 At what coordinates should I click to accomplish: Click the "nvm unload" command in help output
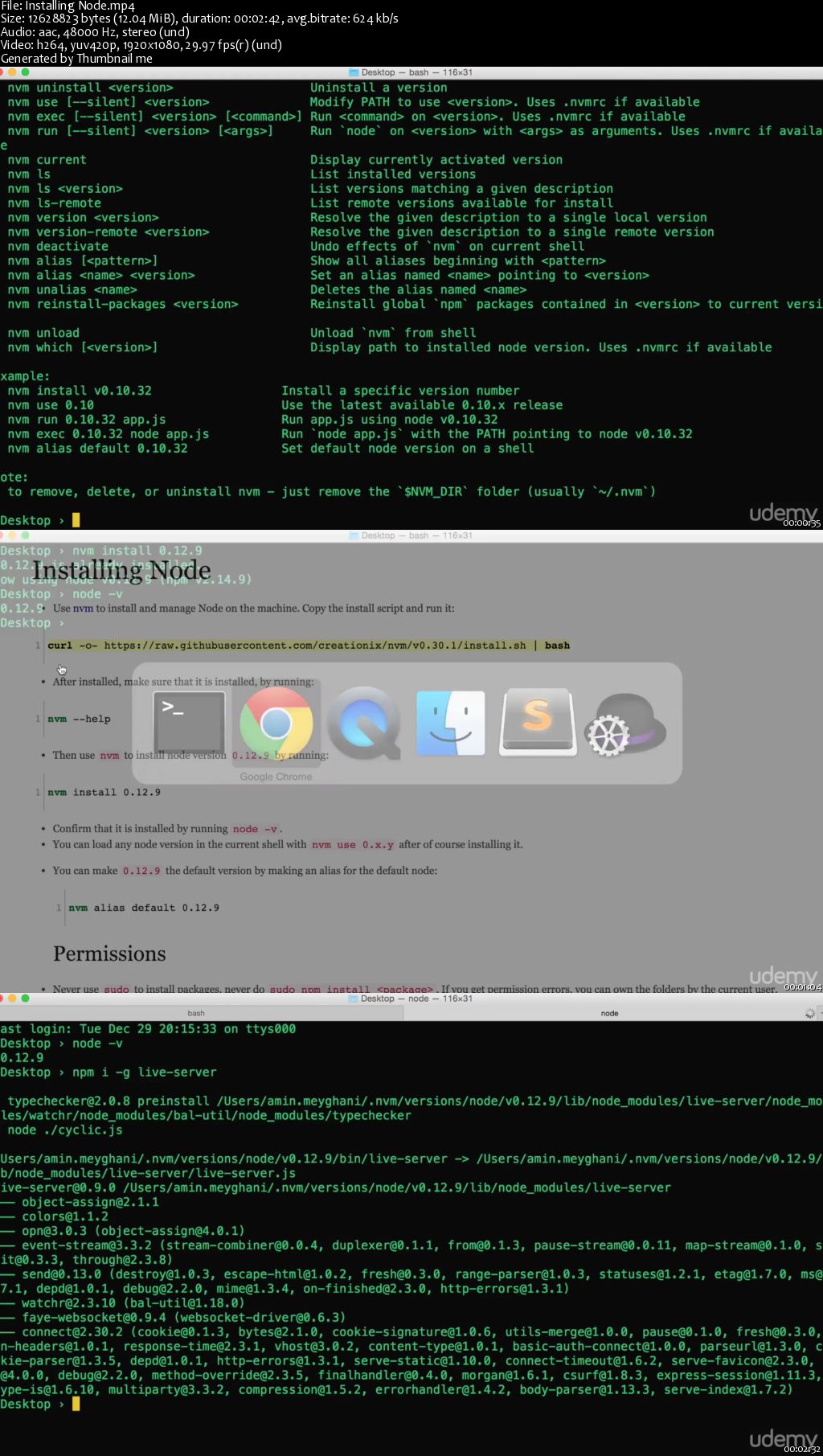(43, 333)
